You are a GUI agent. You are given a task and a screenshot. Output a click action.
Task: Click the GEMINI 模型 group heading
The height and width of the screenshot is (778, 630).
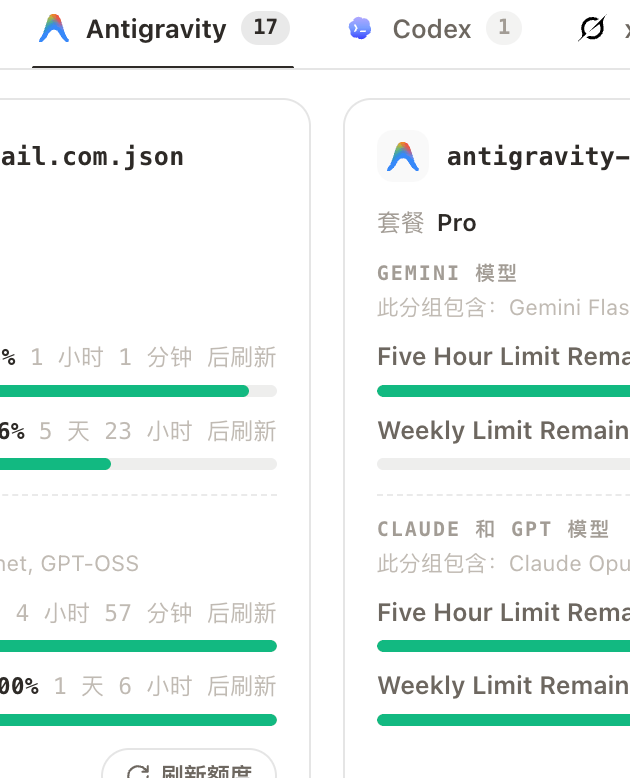(447, 273)
